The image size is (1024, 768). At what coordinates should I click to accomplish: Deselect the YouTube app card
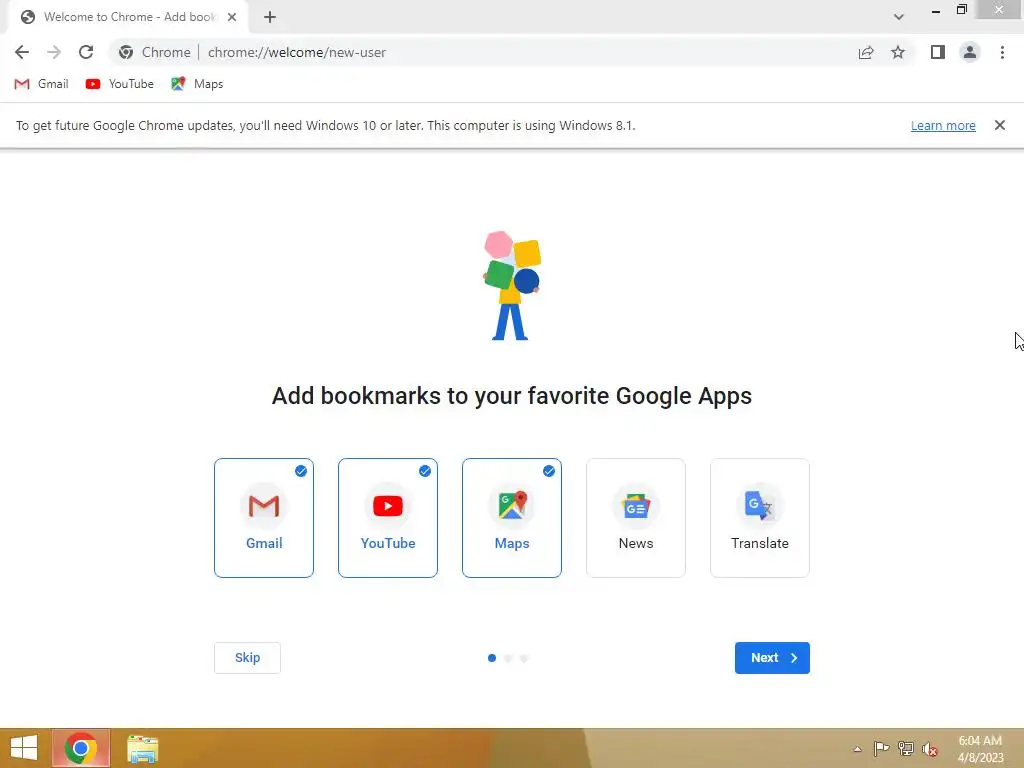(x=388, y=518)
